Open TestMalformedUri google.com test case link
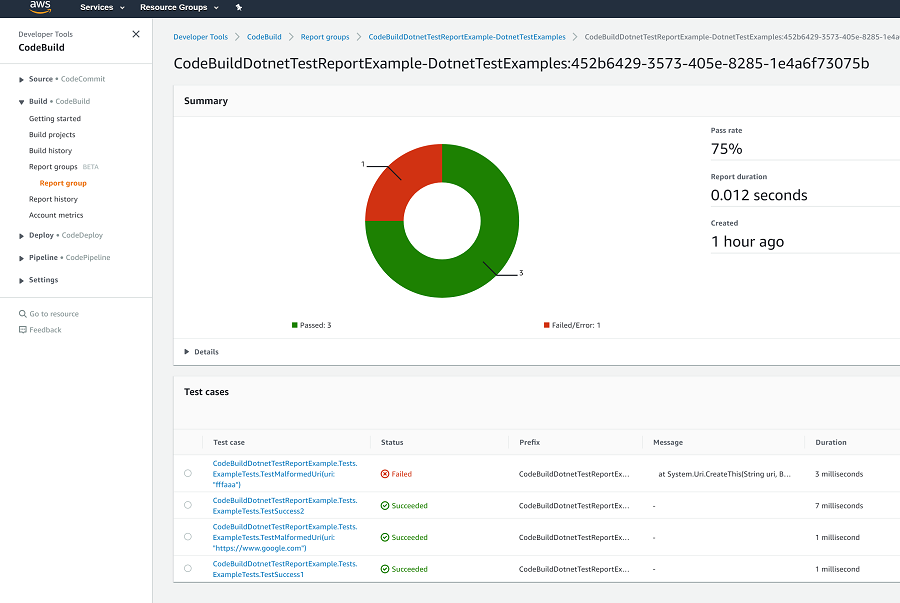Image resolution: width=900 pixels, height=603 pixels. [285, 538]
